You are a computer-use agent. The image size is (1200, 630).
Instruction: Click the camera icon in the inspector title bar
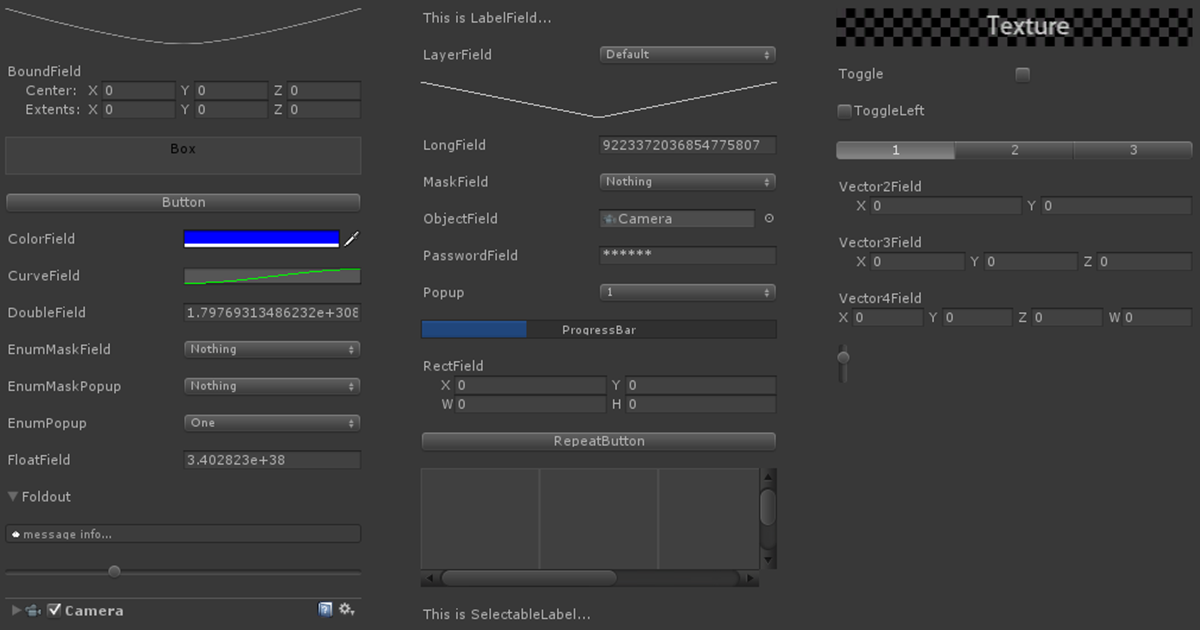point(33,610)
